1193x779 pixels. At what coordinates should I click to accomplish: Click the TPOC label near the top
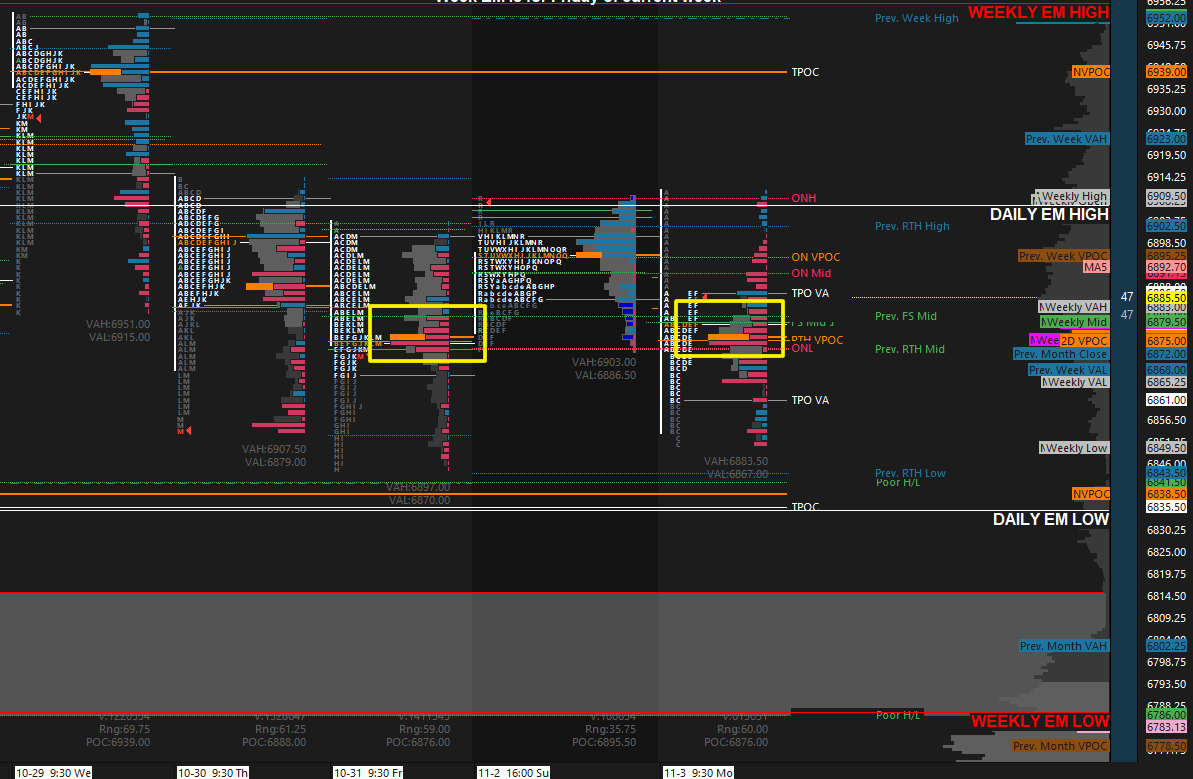point(805,72)
